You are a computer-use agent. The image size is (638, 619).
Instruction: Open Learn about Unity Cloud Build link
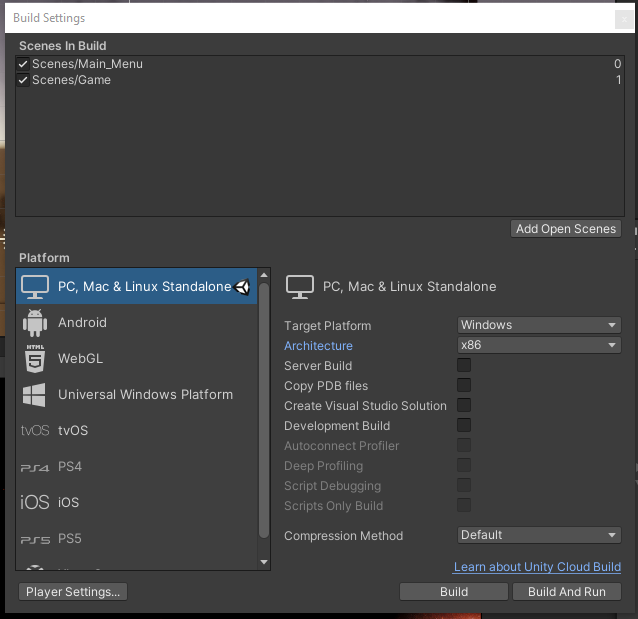[537, 567]
